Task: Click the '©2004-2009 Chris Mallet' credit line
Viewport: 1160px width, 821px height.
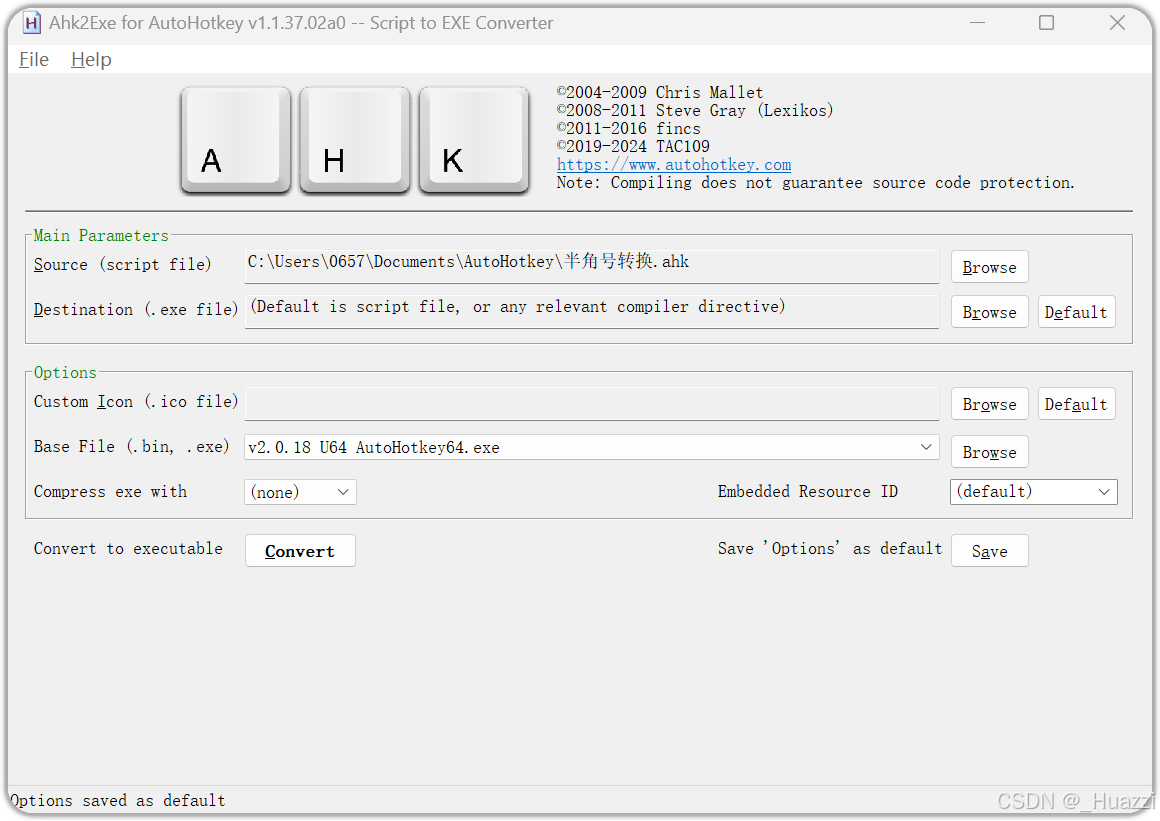Action: pyautogui.click(x=659, y=92)
